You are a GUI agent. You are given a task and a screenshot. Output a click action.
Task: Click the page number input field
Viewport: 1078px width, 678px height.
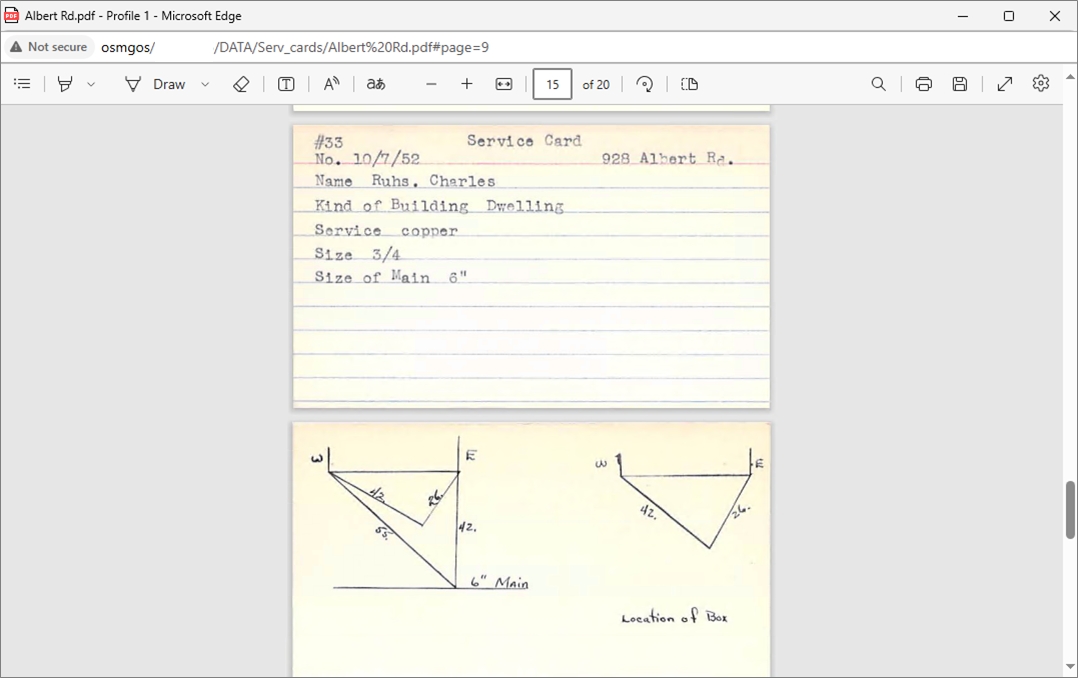click(552, 84)
